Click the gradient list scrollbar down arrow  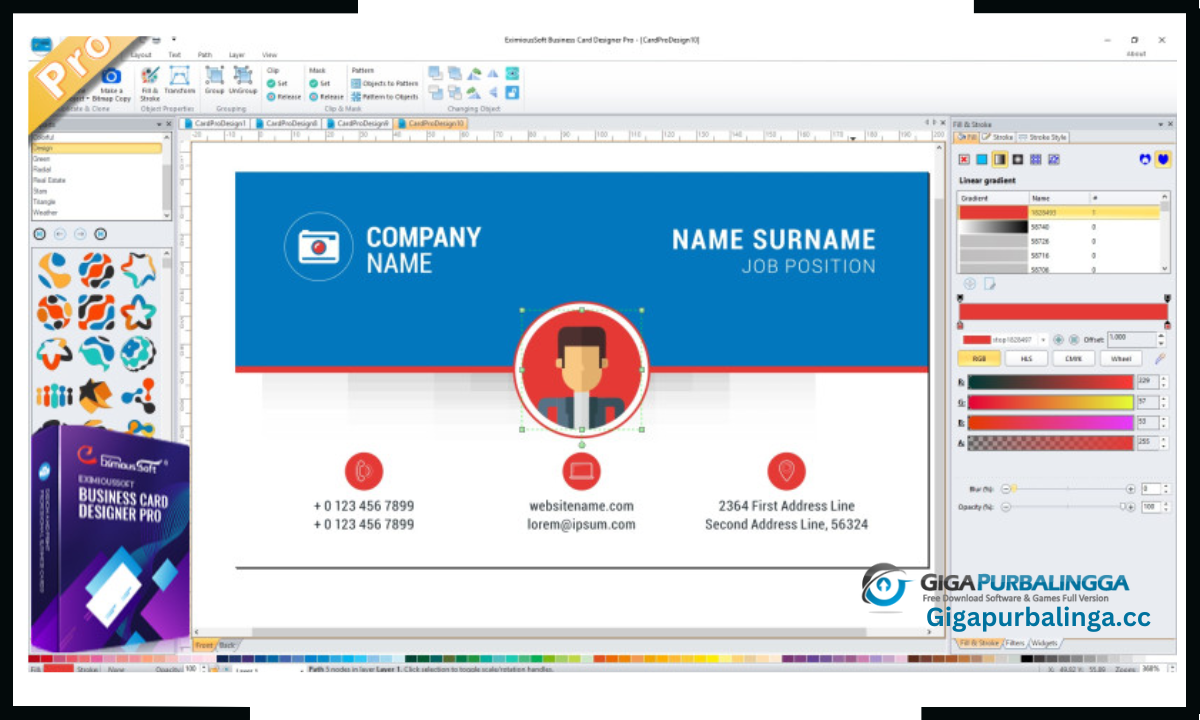tap(1164, 269)
